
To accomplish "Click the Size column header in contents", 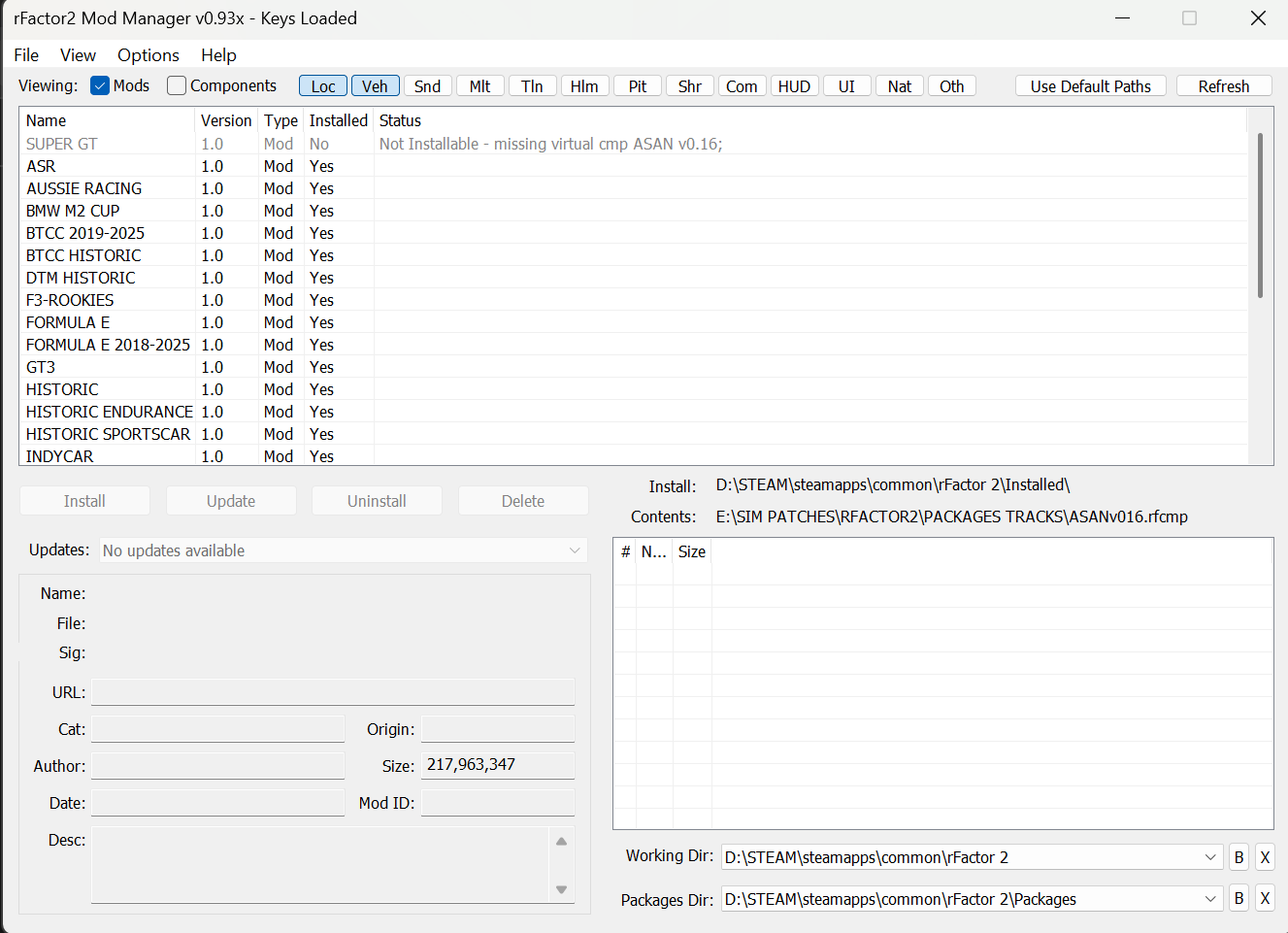I will click(692, 551).
